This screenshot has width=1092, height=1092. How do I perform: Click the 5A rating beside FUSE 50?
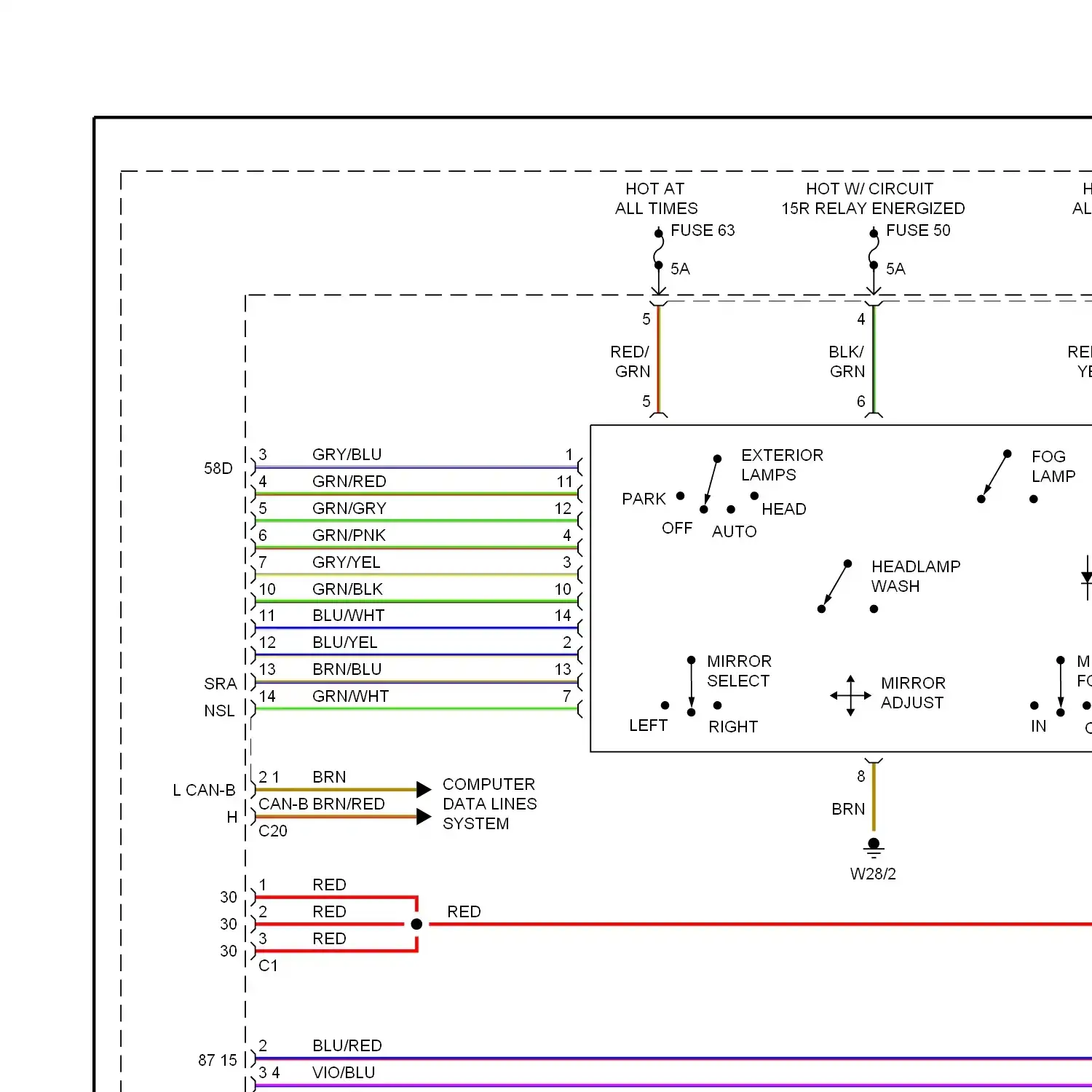click(x=895, y=269)
